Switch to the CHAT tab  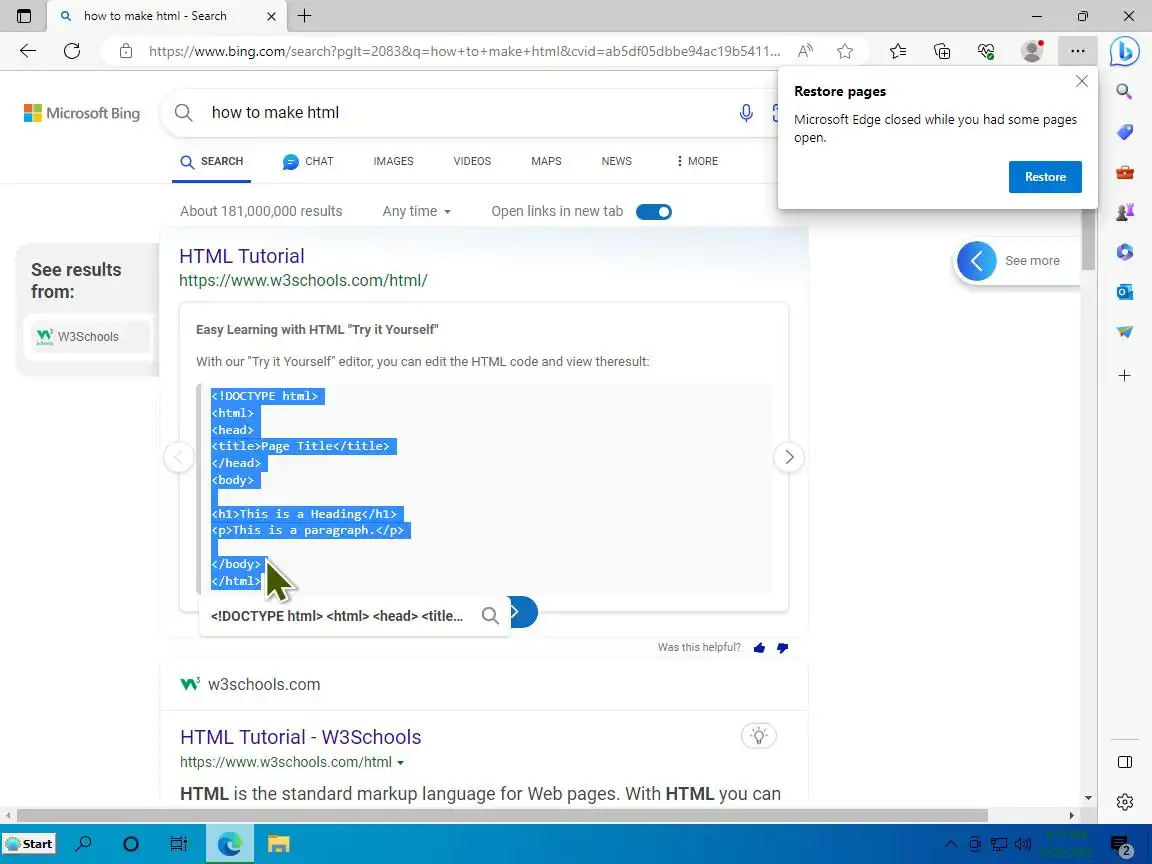308,161
